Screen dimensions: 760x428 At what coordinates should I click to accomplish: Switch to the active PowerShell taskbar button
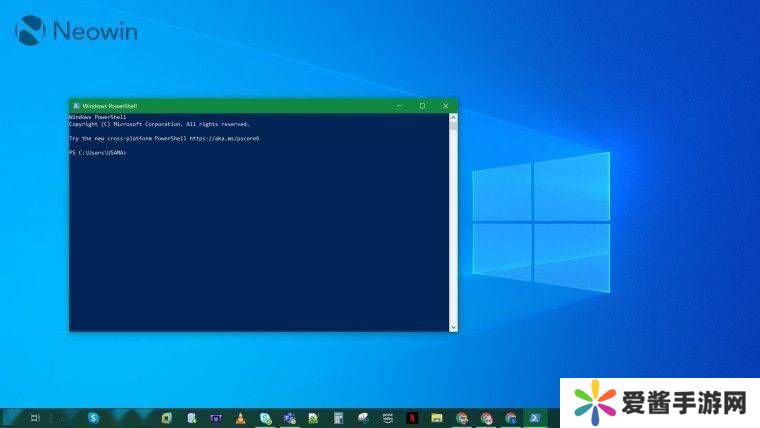coord(535,418)
